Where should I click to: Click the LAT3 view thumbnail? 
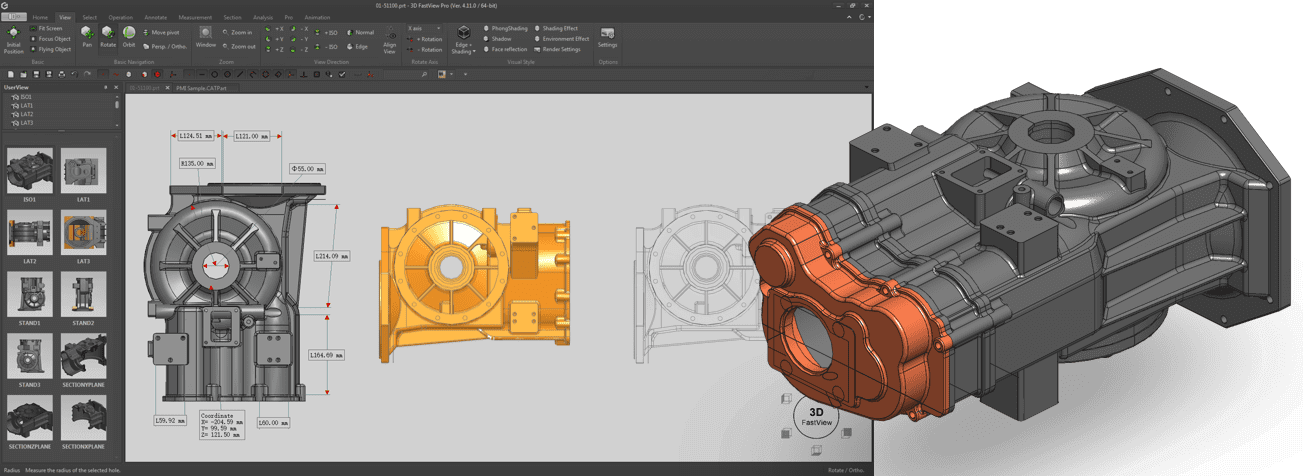83,233
